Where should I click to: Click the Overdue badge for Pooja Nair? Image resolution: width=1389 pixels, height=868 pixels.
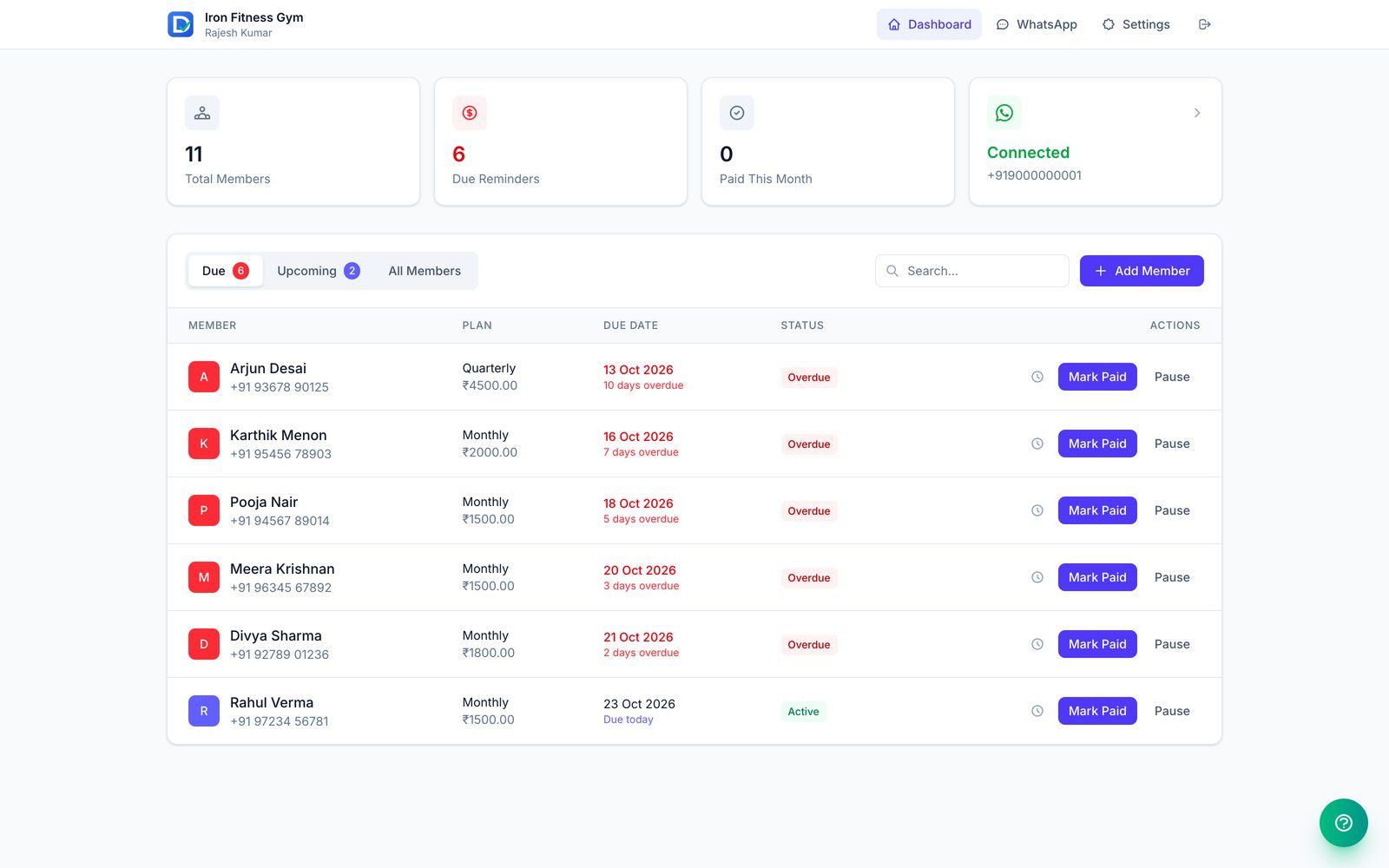point(809,510)
